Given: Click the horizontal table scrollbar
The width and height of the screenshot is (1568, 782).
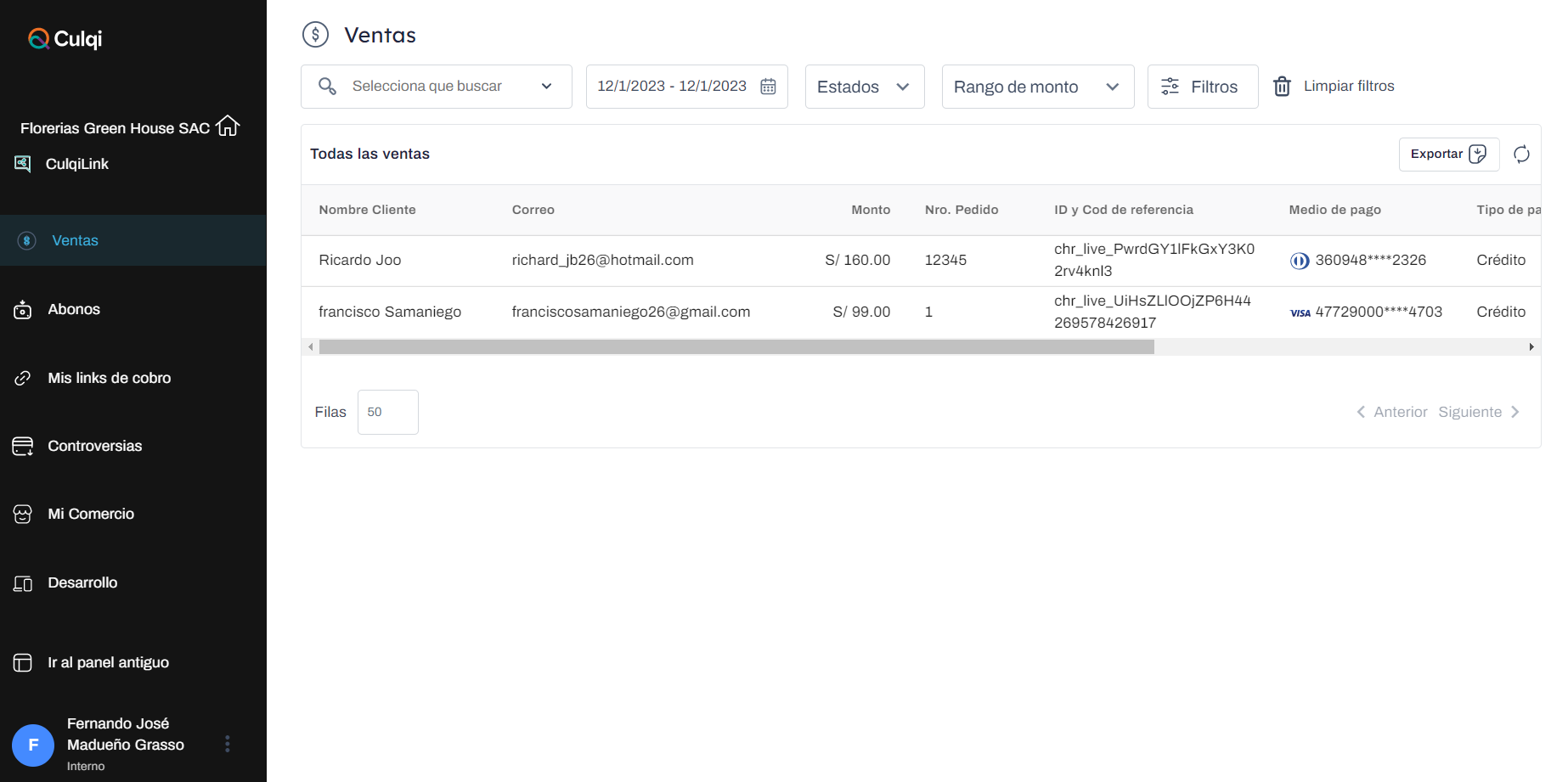Looking at the screenshot, I should [x=736, y=346].
